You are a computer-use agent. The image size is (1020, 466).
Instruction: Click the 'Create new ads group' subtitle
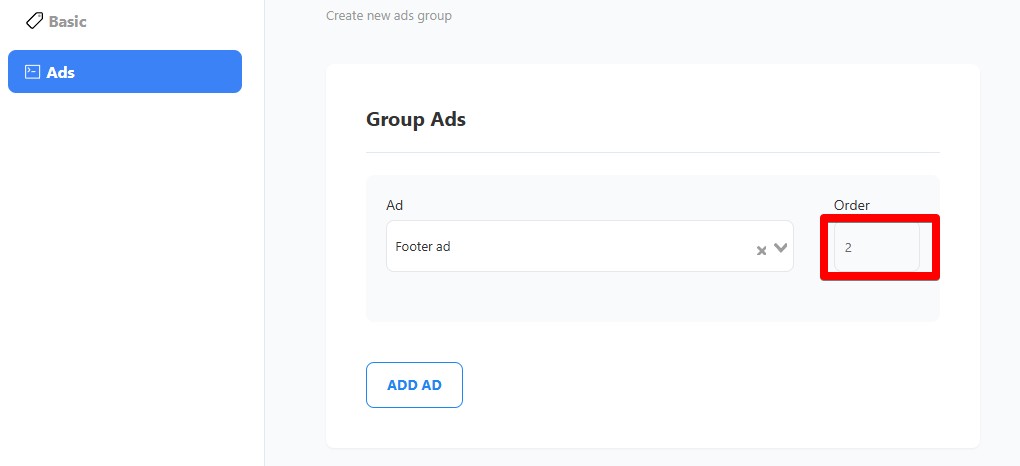pos(388,15)
